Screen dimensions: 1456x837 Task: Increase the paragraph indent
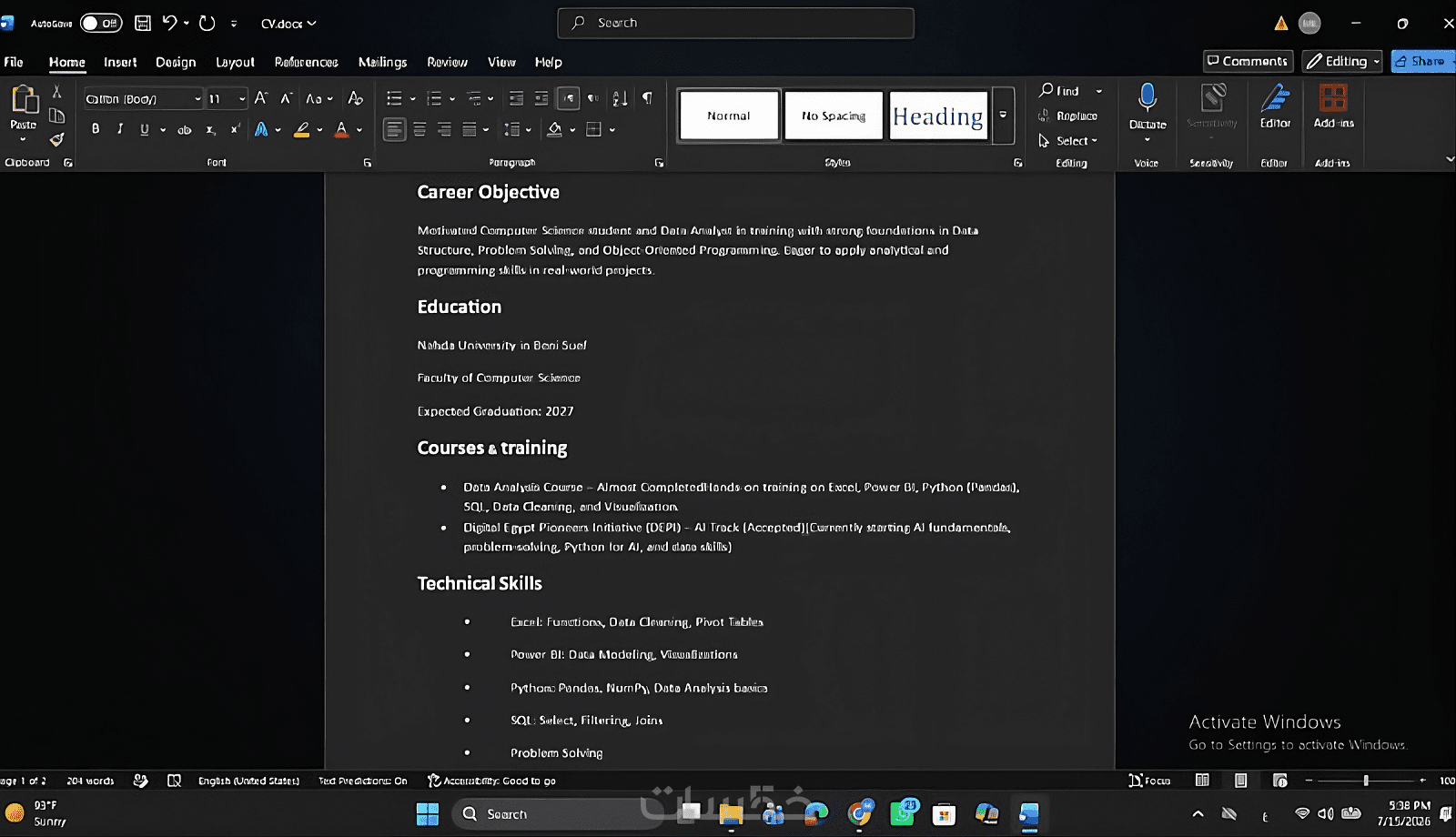[541, 98]
